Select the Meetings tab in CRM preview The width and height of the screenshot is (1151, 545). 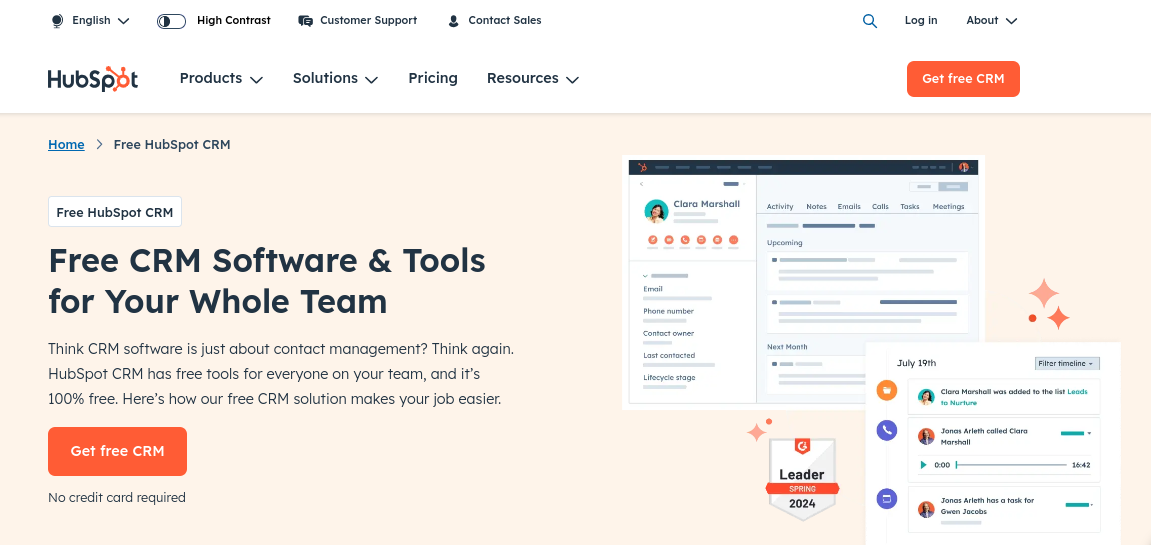pyautogui.click(x=948, y=206)
